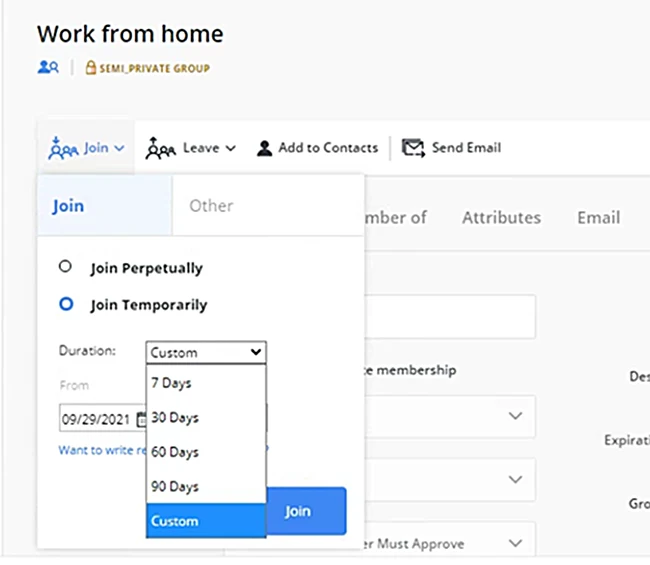Choose 7 Days from the duration list

coord(206,383)
